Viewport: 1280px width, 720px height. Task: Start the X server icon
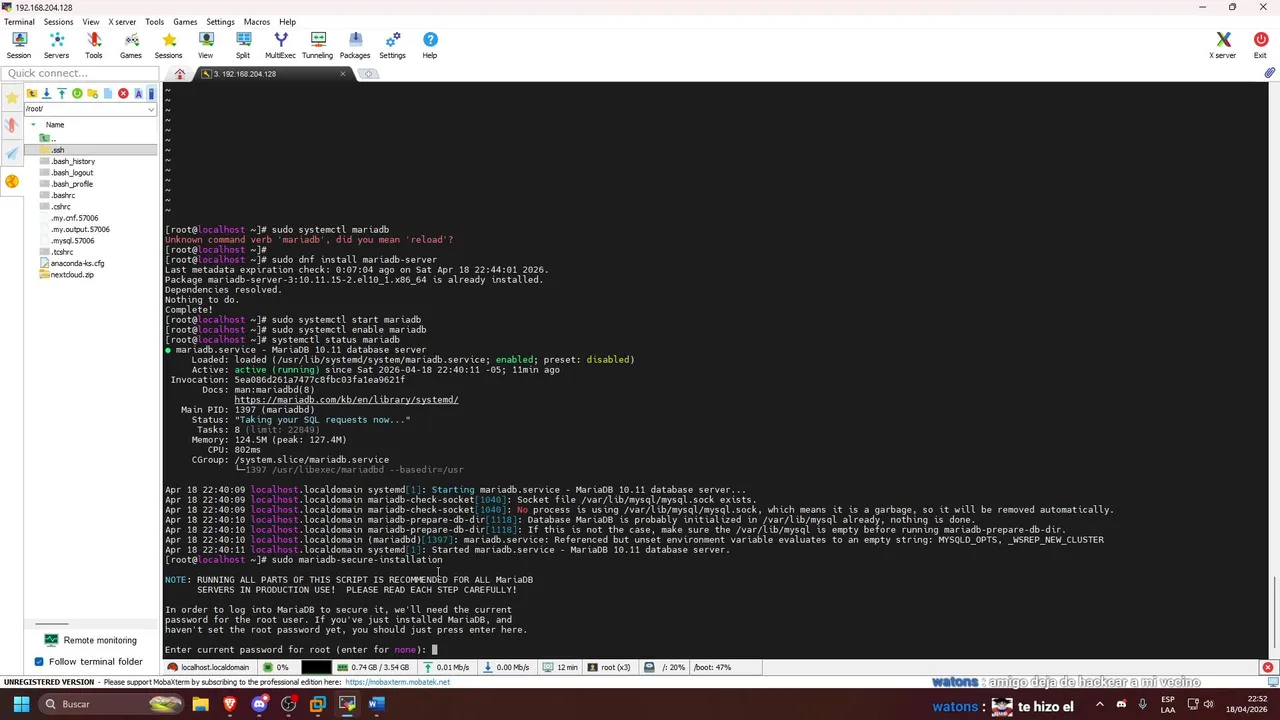[1223, 45]
